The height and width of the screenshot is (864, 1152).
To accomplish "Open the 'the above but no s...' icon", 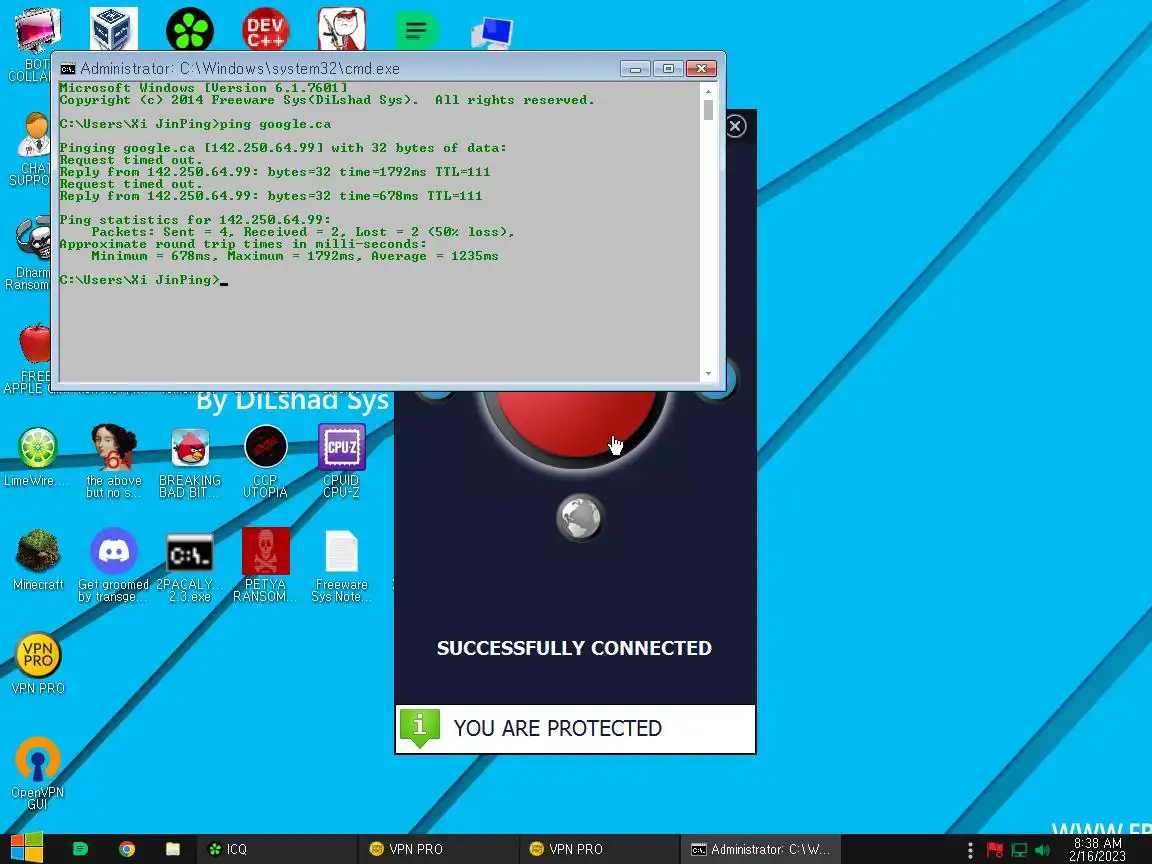I will point(114,461).
